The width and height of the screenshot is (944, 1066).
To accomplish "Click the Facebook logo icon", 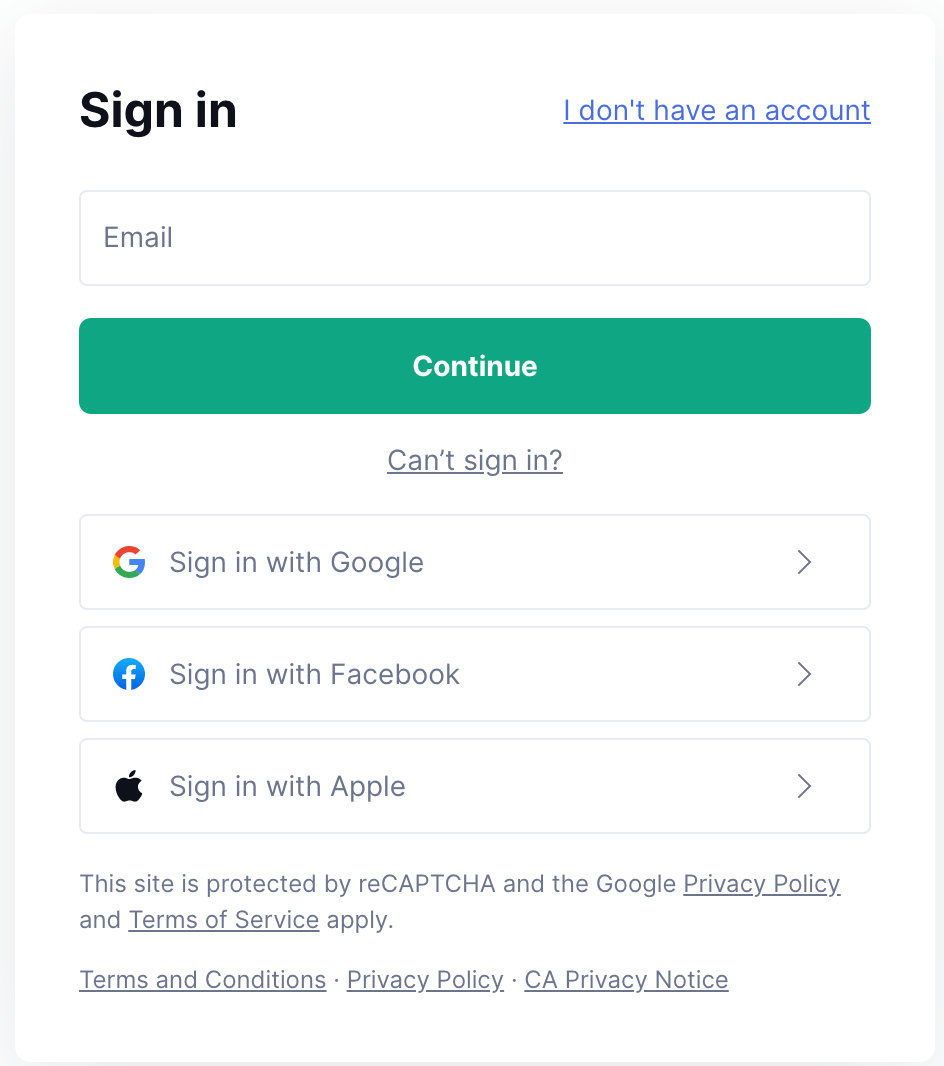I will (129, 674).
